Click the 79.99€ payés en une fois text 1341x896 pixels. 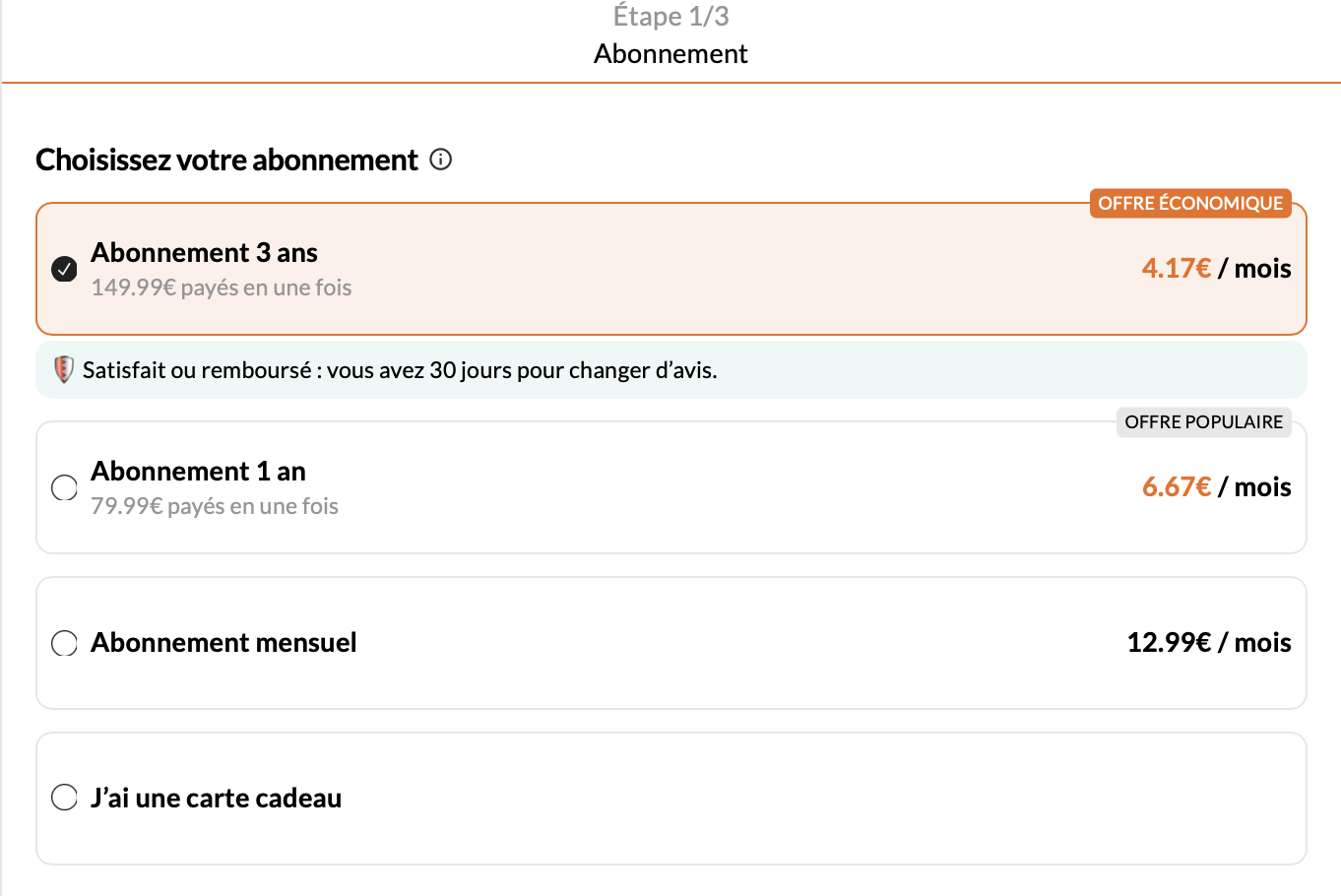tap(215, 506)
